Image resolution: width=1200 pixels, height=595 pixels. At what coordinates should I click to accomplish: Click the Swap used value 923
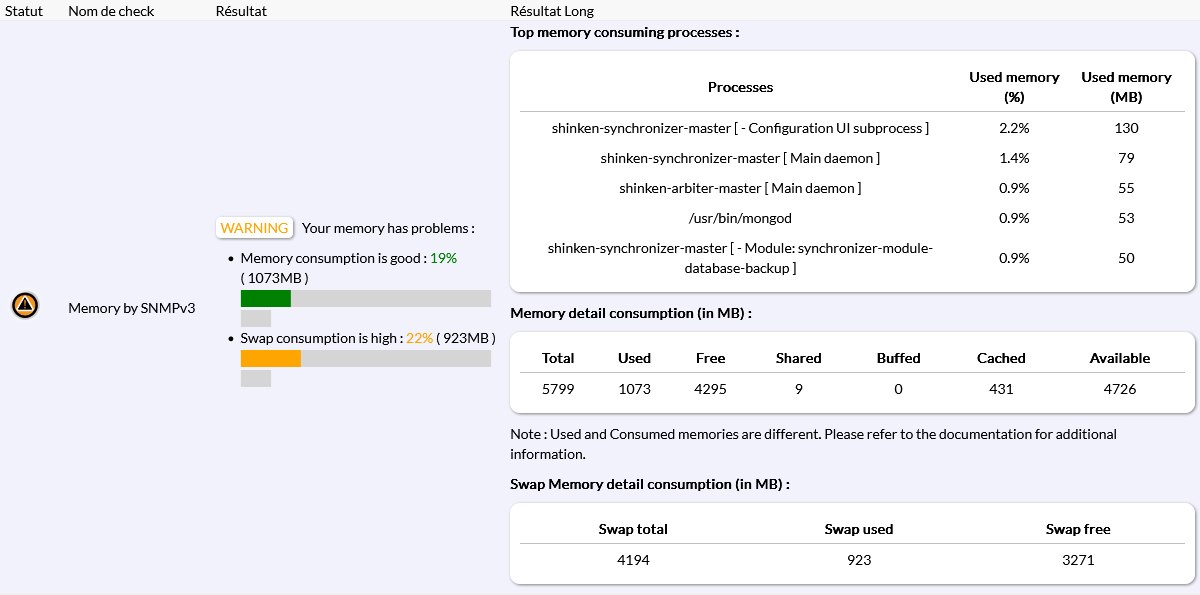click(x=858, y=560)
